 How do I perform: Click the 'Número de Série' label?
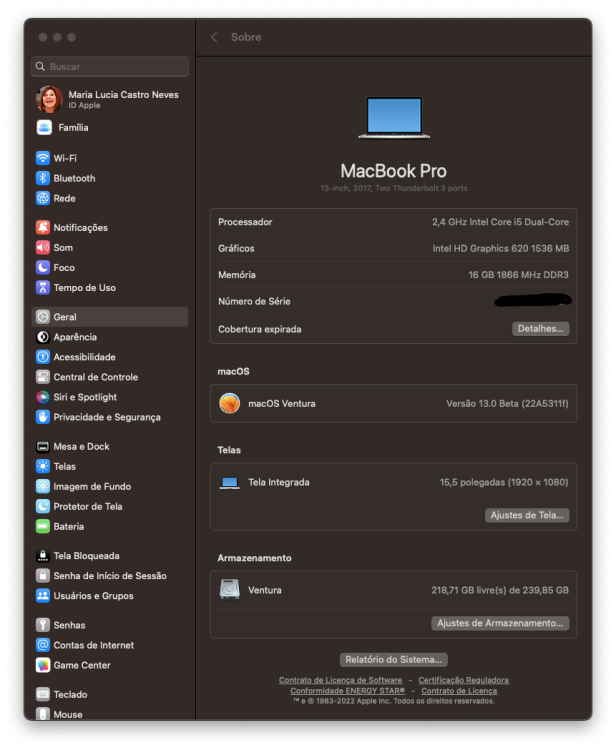(254, 301)
